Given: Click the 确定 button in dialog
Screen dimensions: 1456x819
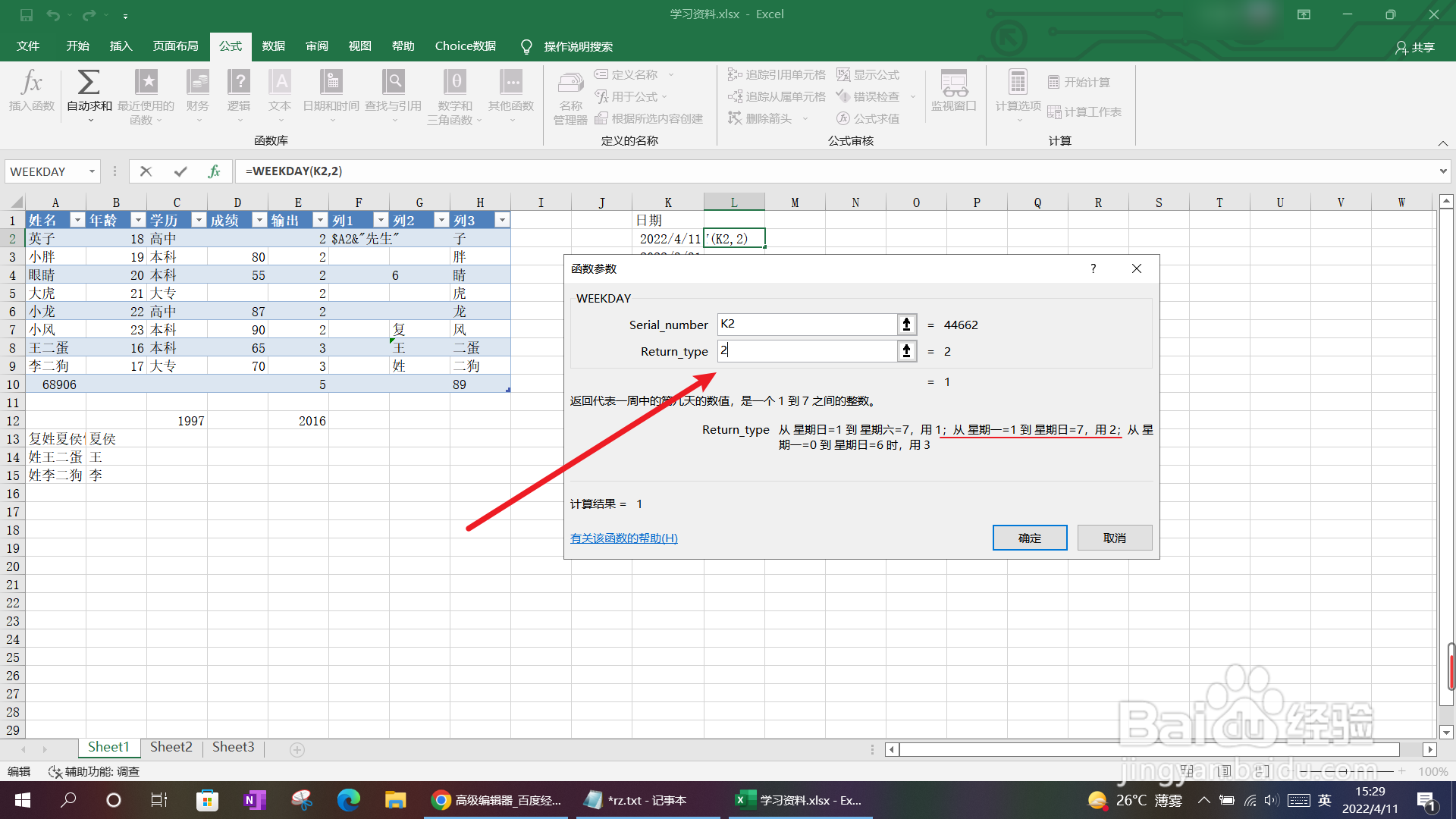Looking at the screenshot, I should point(1029,538).
